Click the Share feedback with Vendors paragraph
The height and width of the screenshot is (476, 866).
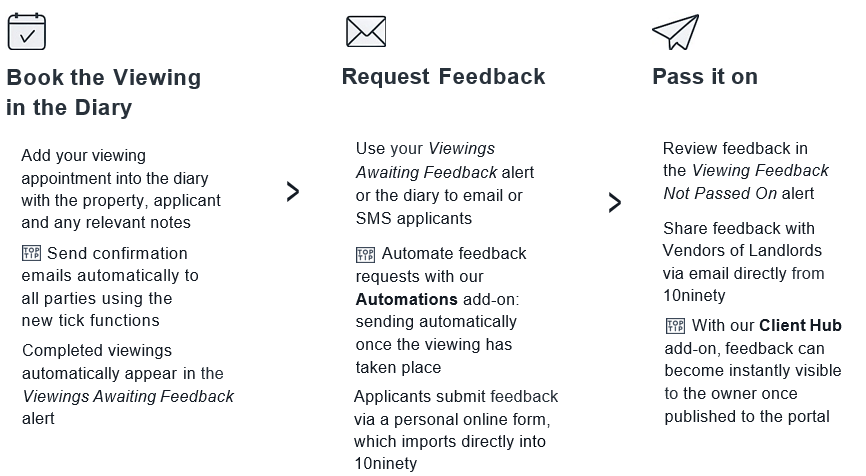point(743,261)
